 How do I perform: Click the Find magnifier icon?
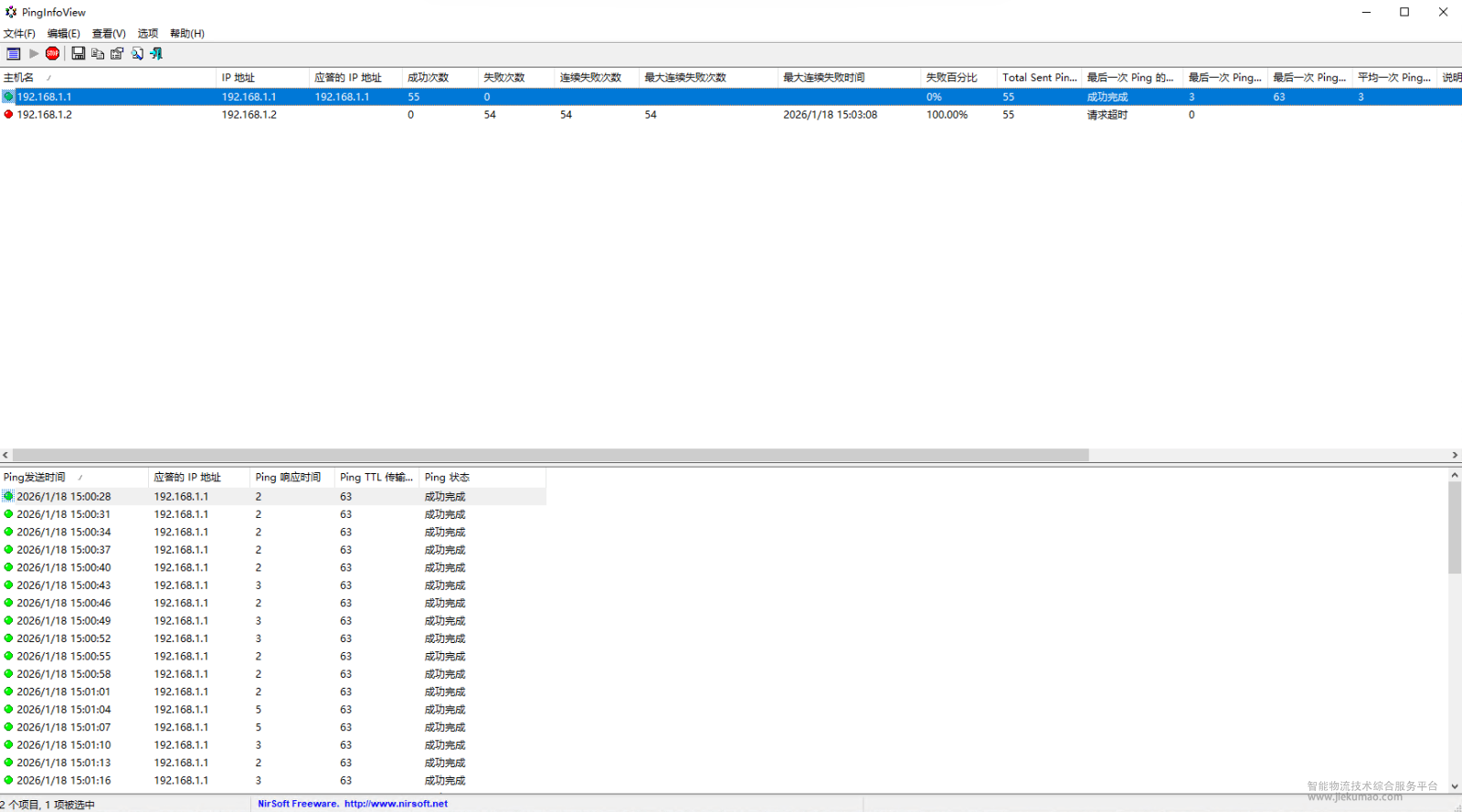pyautogui.click(x=137, y=54)
